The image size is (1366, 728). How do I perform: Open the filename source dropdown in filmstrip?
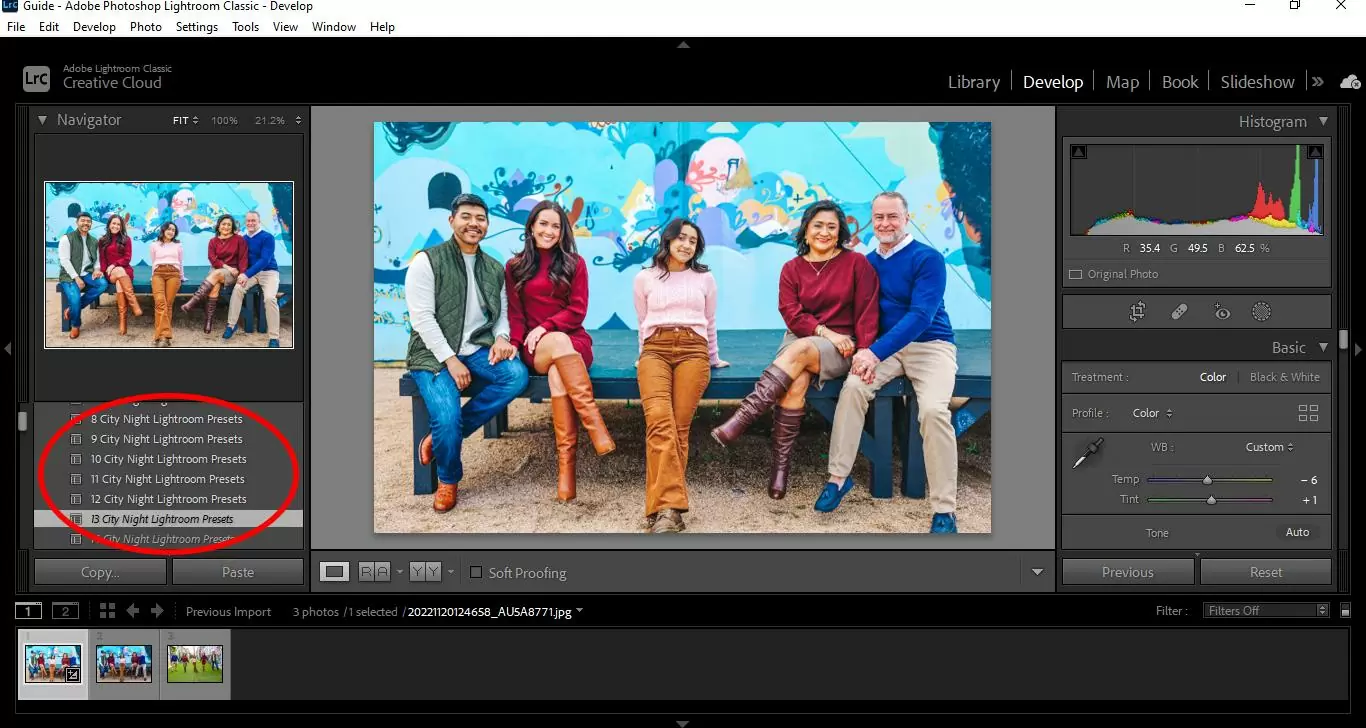579,611
